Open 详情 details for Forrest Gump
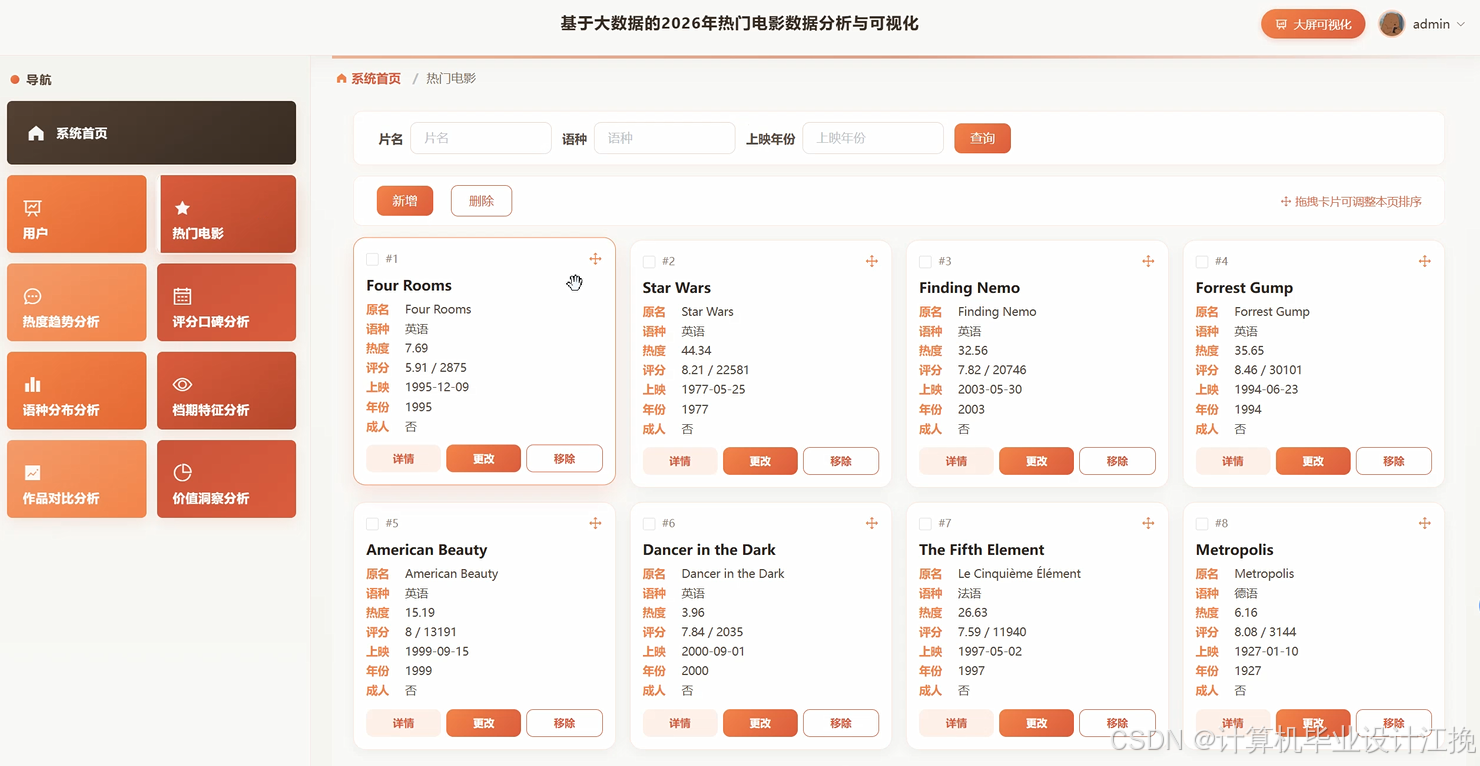This screenshot has height=766, width=1480. tap(1233, 461)
